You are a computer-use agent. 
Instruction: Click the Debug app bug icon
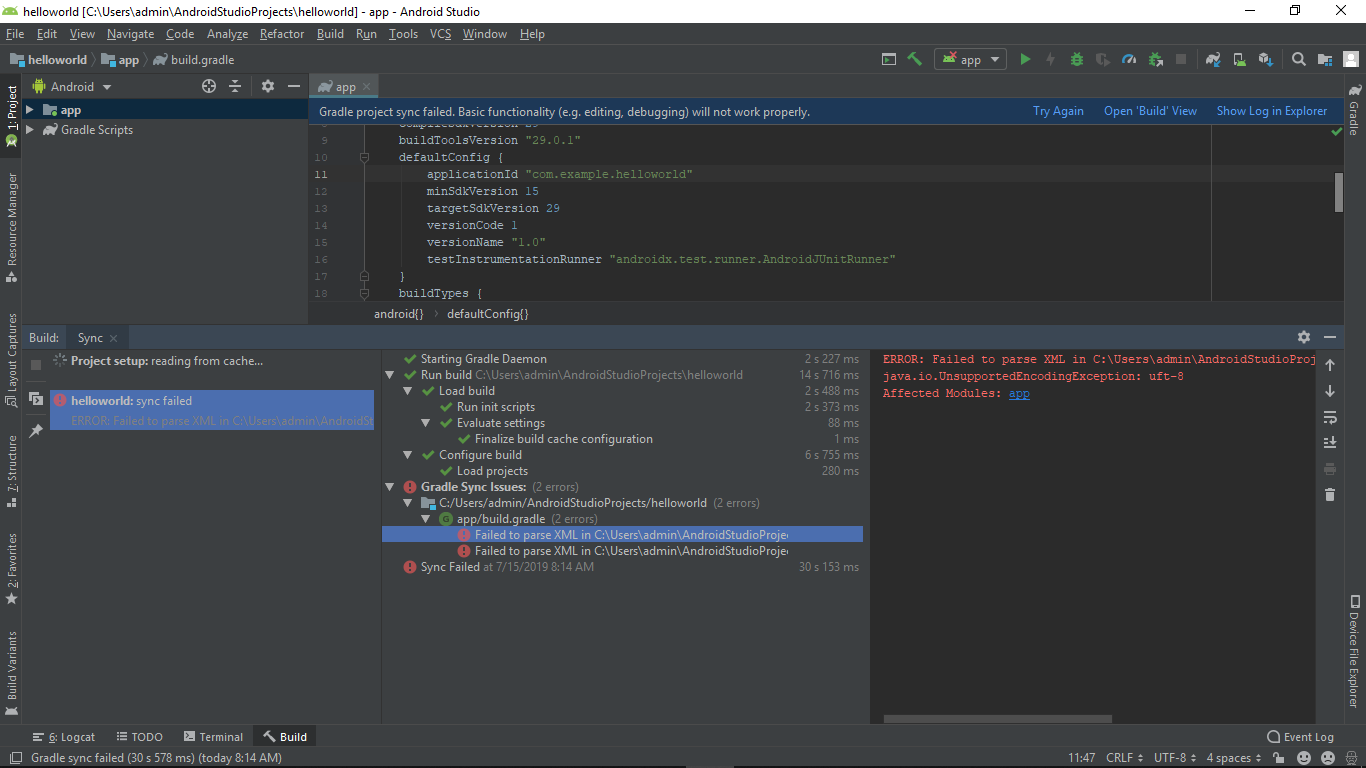[1077, 59]
